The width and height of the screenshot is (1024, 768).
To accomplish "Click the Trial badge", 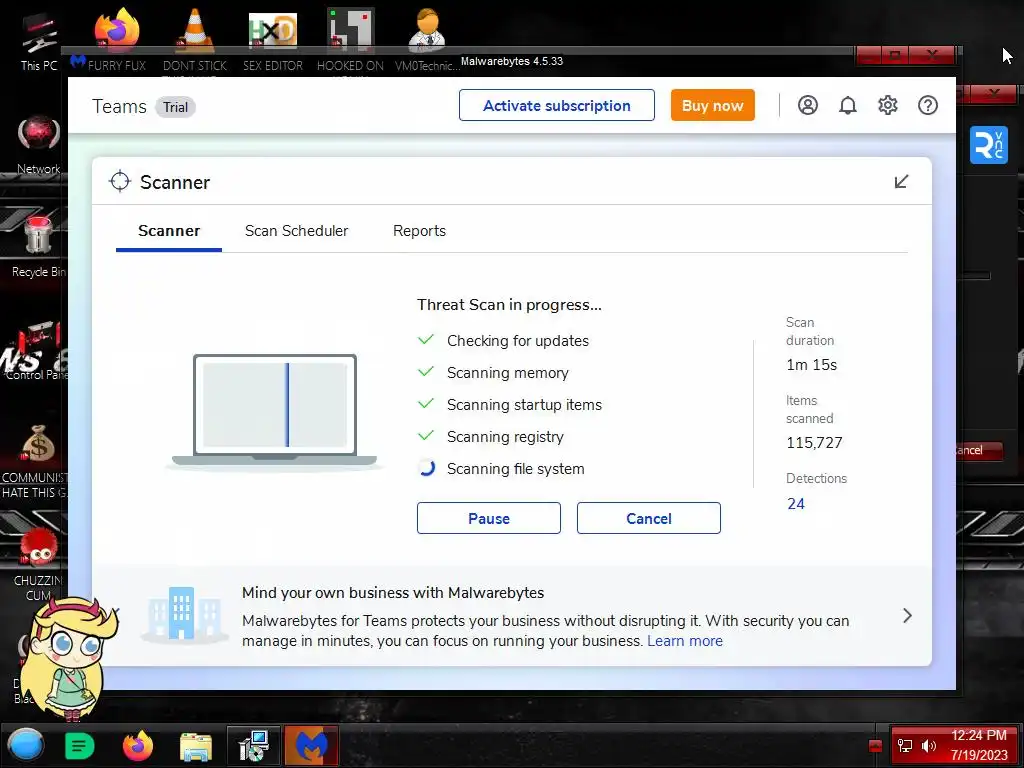I will [175, 107].
